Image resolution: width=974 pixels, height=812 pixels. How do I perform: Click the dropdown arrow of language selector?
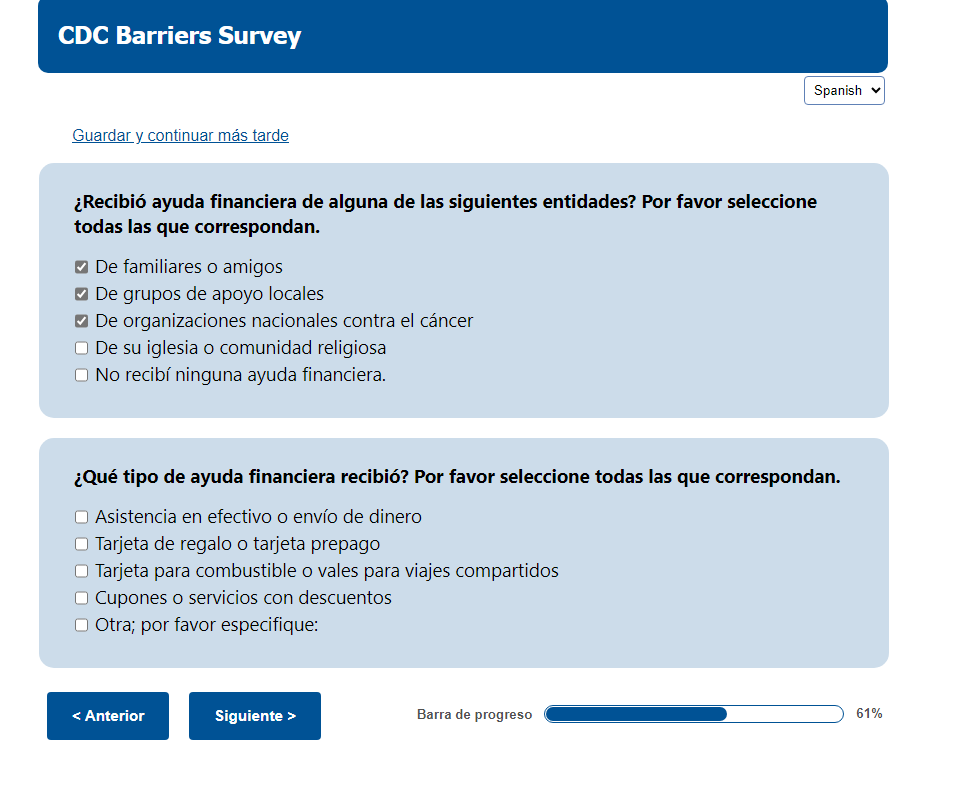[876, 91]
